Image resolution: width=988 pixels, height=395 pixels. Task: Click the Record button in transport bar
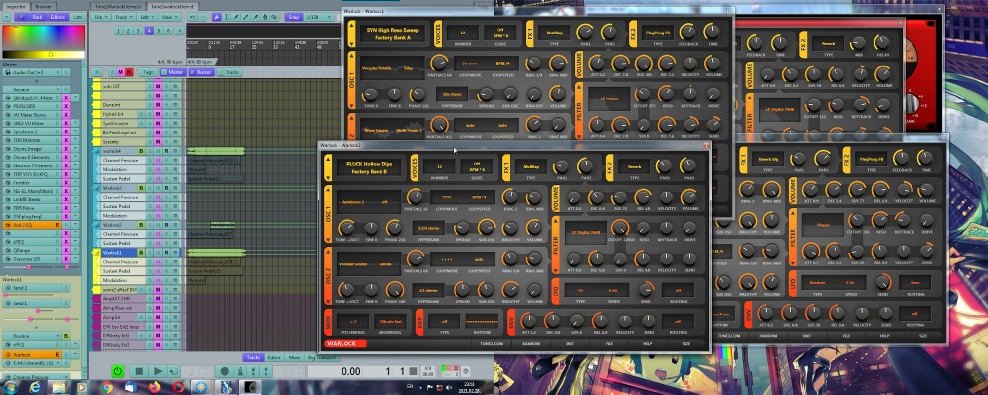pyautogui.click(x=224, y=371)
